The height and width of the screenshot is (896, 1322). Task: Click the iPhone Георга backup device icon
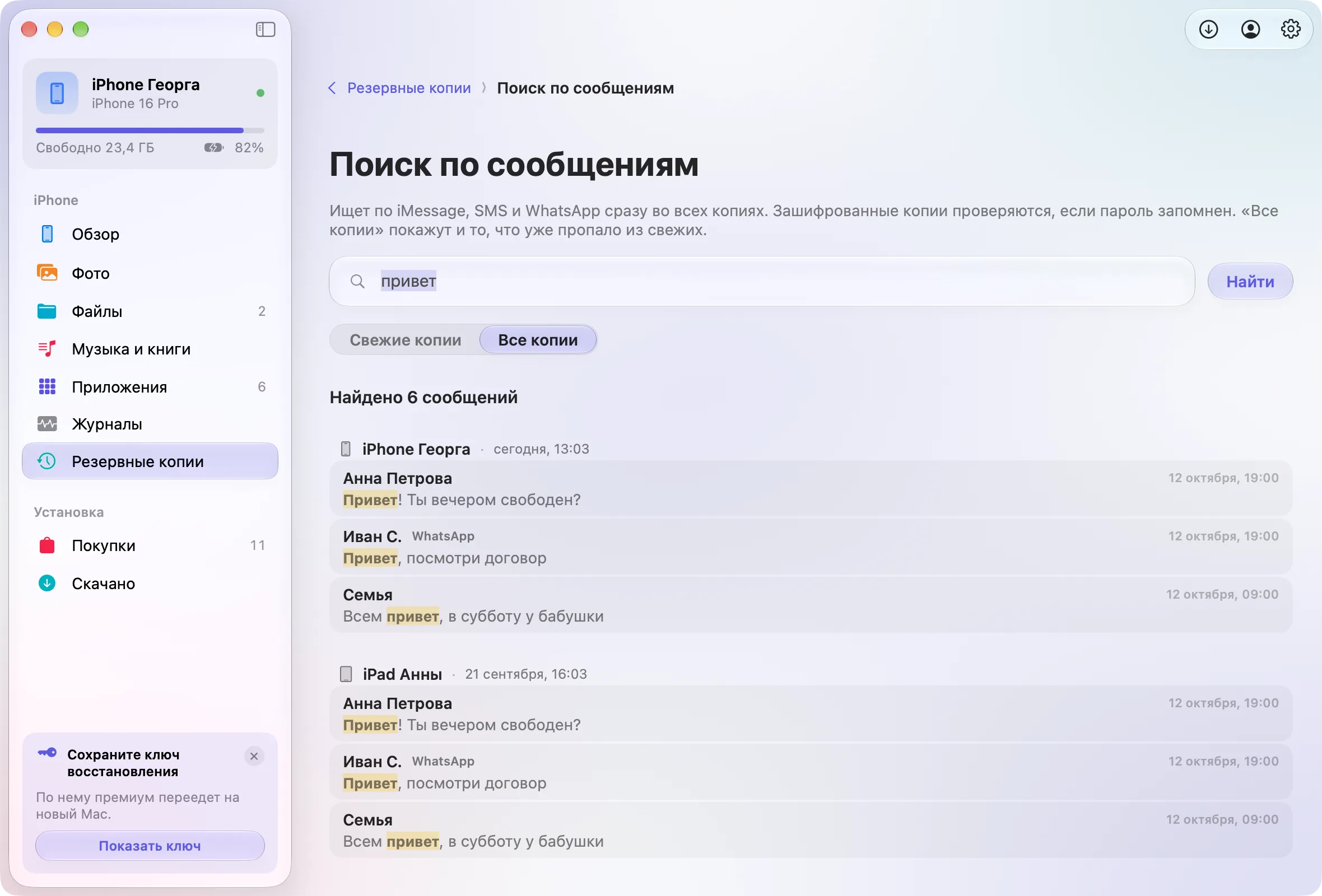pos(345,449)
